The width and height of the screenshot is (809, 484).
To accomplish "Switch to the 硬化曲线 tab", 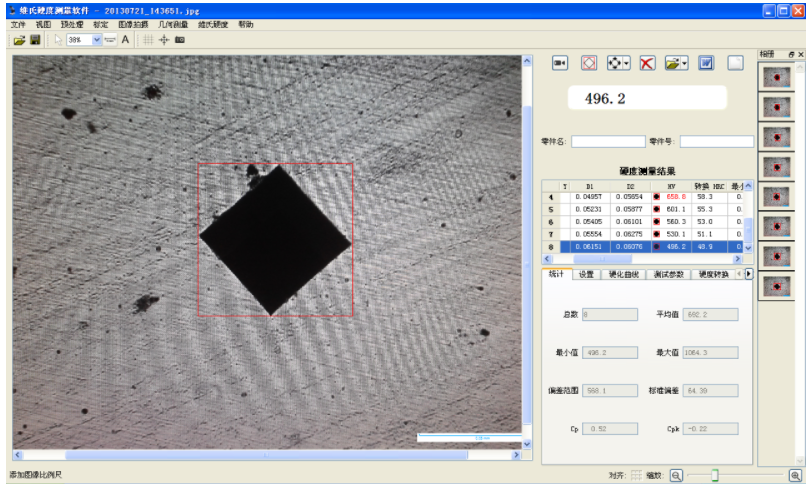I will point(622,274).
